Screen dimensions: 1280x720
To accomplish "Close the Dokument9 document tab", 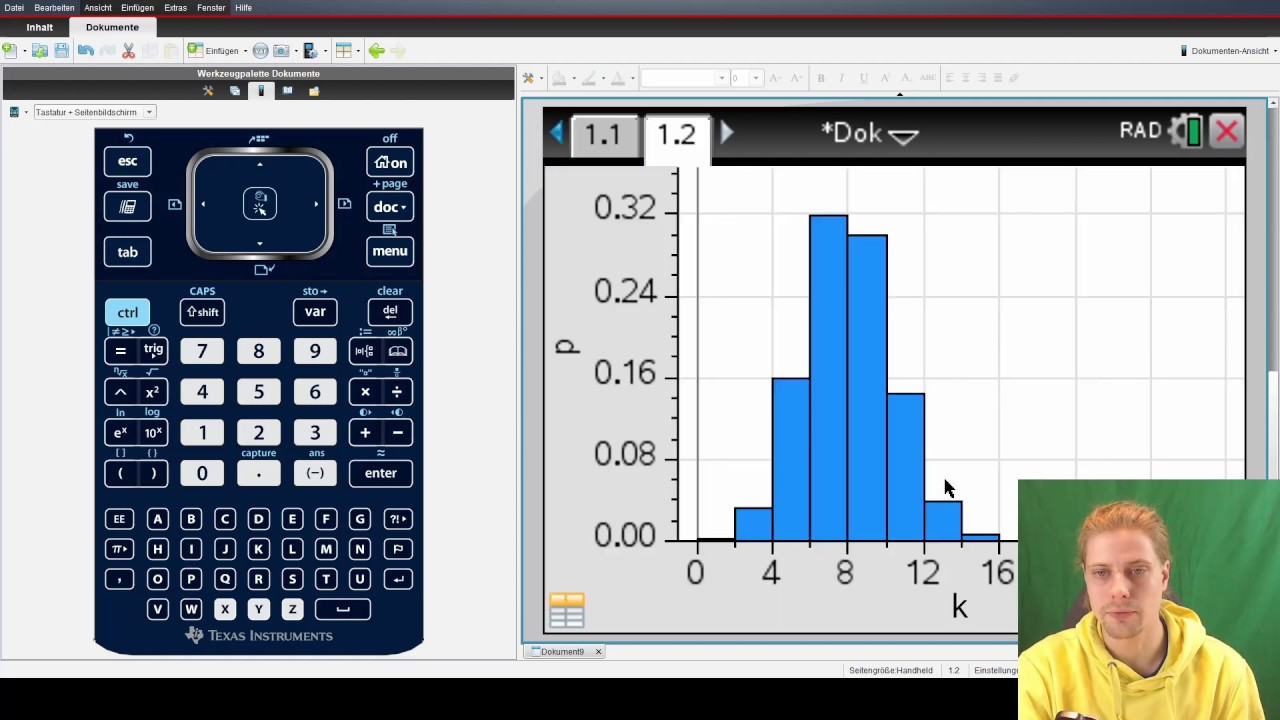I will coord(598,652).
